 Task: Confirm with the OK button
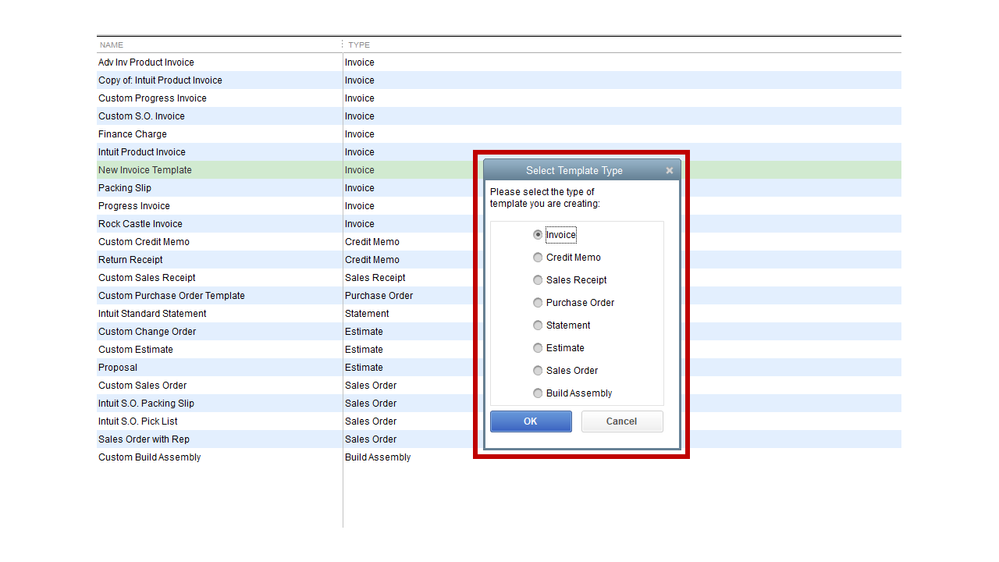pos(531,421)
